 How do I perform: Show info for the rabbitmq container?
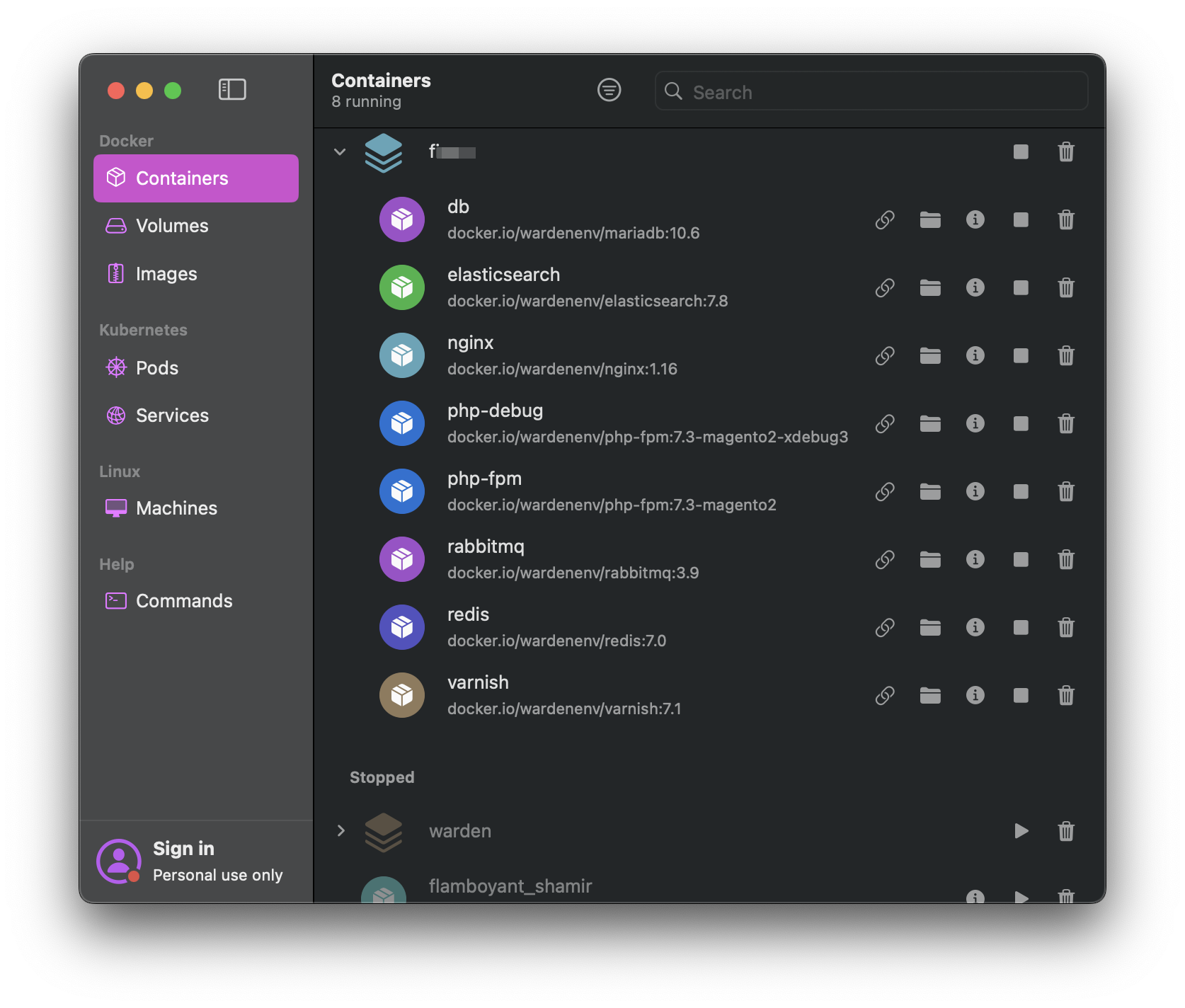[x=975, y=559]
